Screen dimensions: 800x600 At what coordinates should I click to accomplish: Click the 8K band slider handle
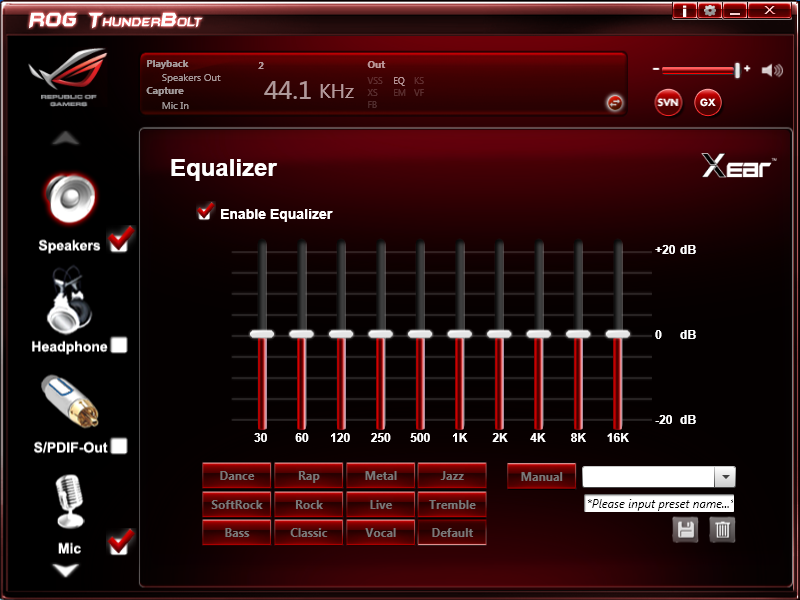[578, 334]
